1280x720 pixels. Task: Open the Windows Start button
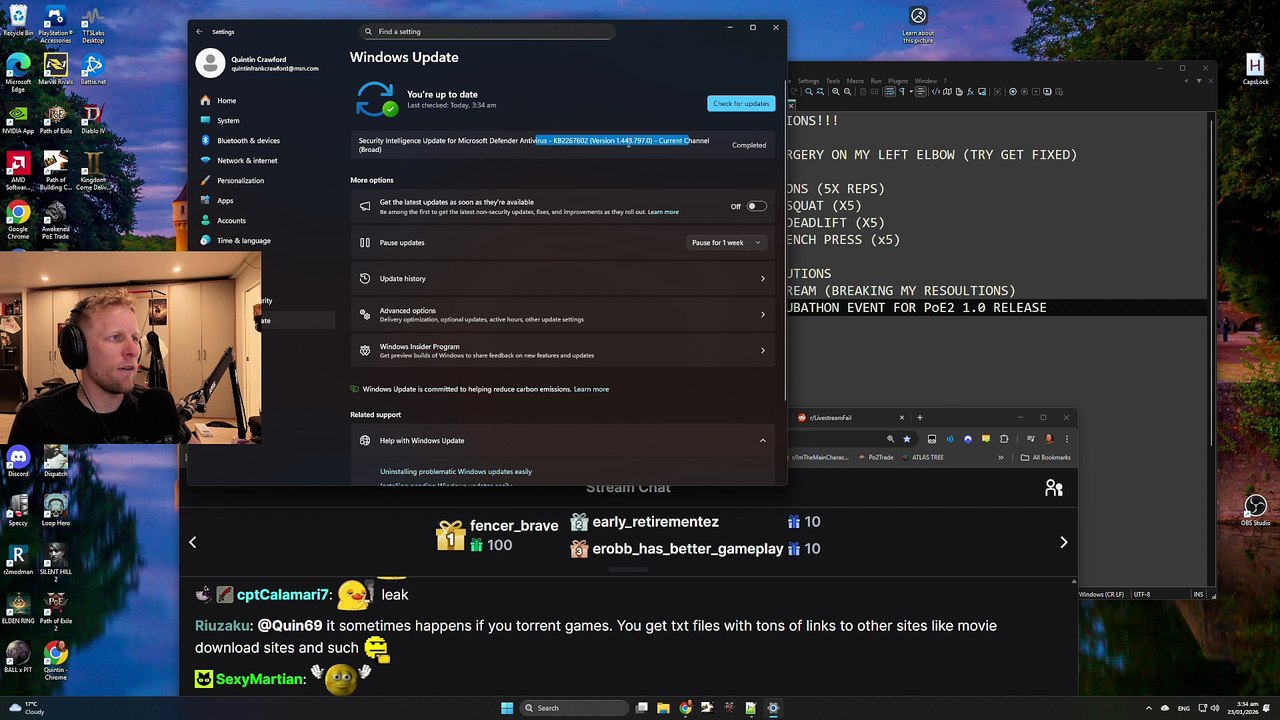[x=507, y=708]
